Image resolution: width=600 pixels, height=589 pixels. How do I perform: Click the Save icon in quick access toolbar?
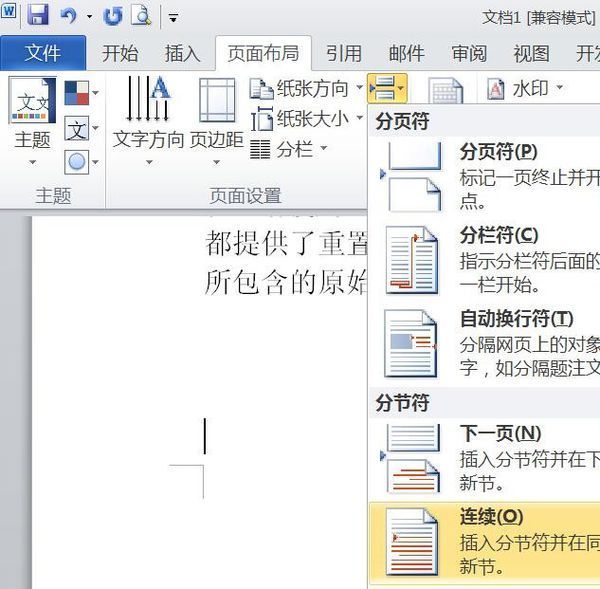38,15
